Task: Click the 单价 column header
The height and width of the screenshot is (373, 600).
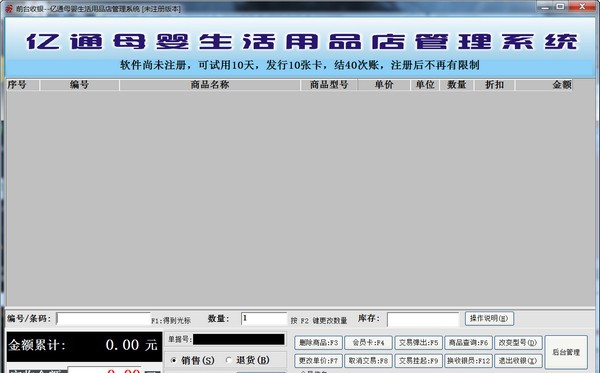Action: pos(384,85)
